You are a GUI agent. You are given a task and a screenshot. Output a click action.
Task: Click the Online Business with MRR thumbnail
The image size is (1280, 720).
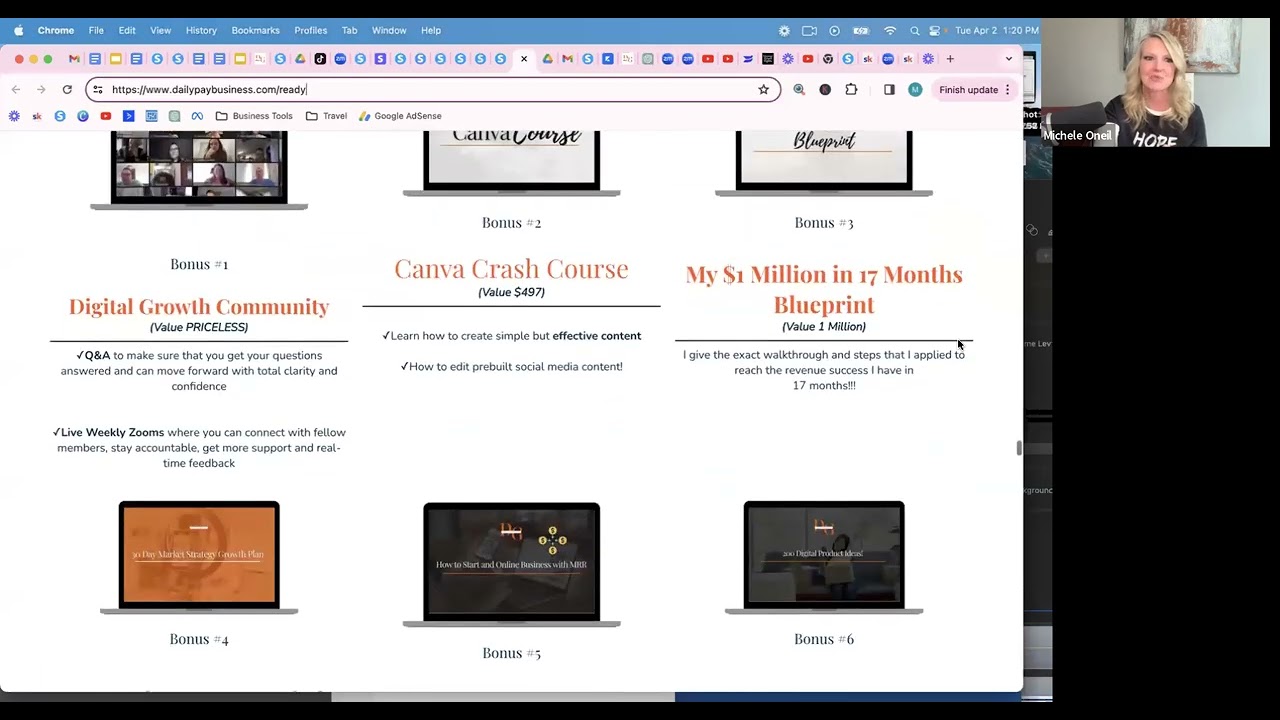pos(511,565)
